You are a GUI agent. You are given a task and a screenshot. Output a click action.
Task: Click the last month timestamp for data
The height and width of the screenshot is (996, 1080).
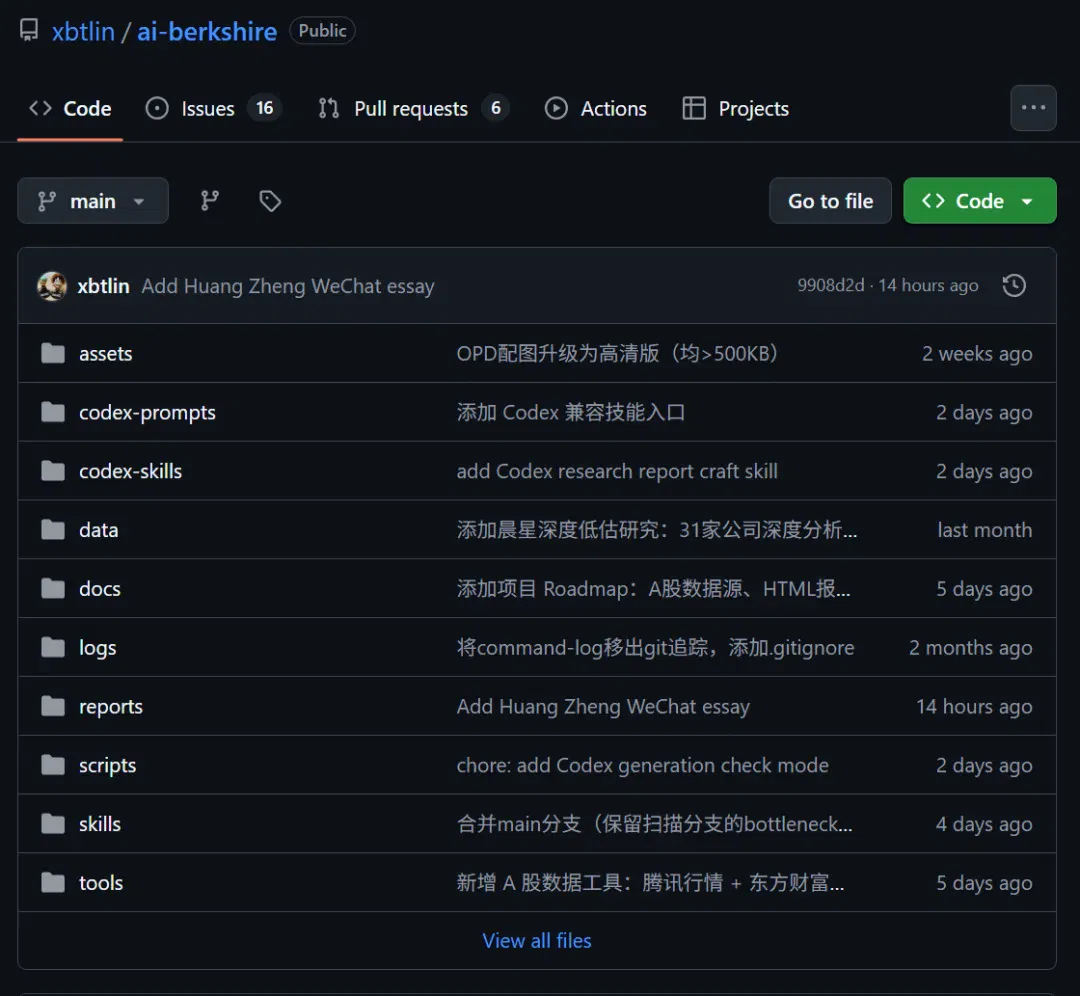(984, 530)
